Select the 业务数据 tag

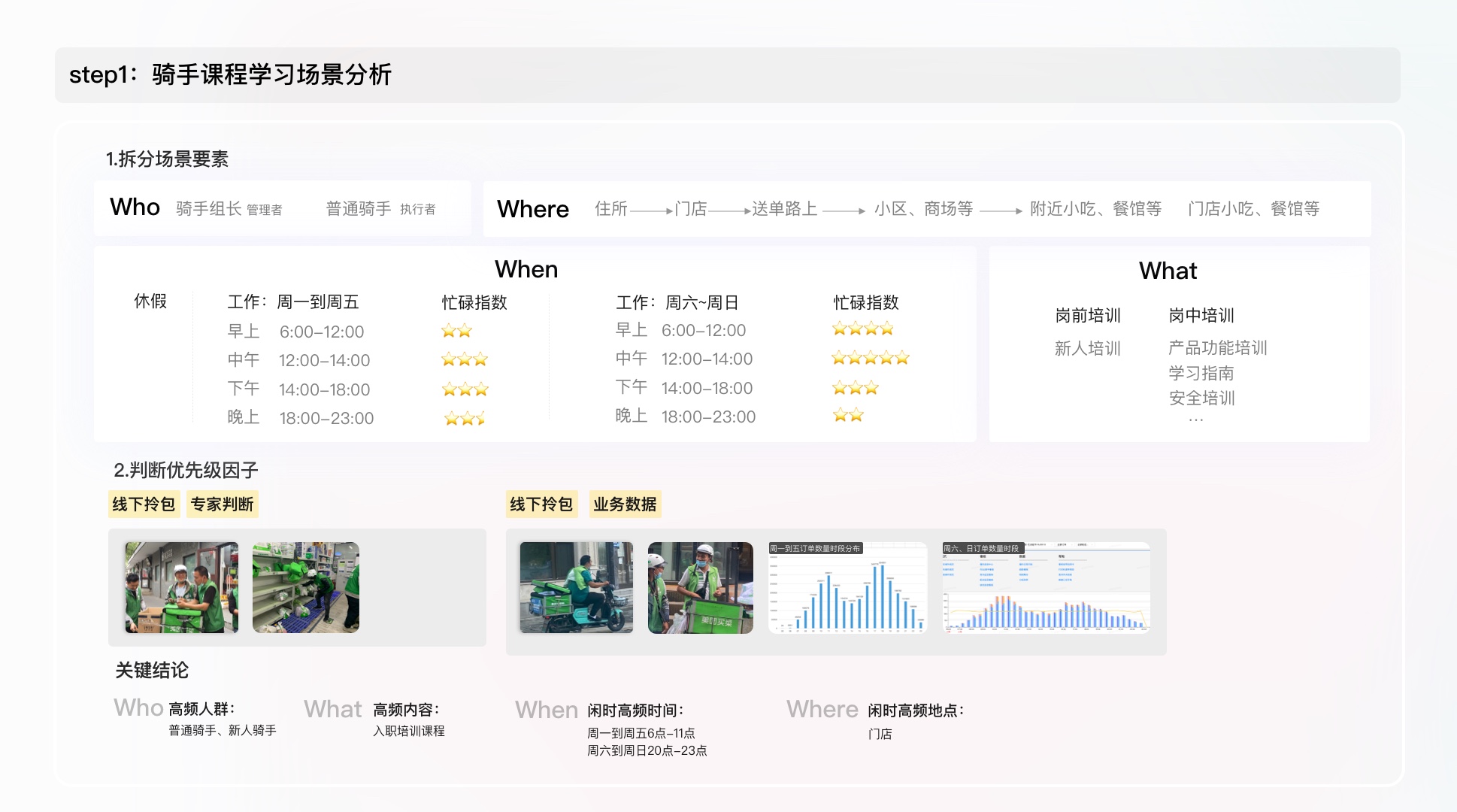coord(625,504)
